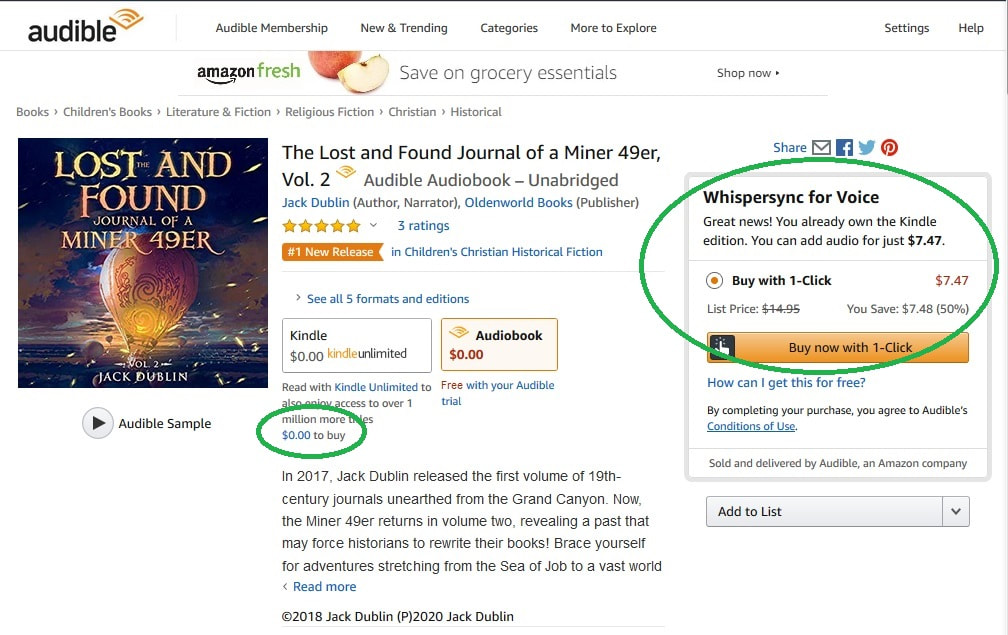Viewport: 1008px width, 635px height.
Task: Click the Lost and Found cover image
Action: 143,263
